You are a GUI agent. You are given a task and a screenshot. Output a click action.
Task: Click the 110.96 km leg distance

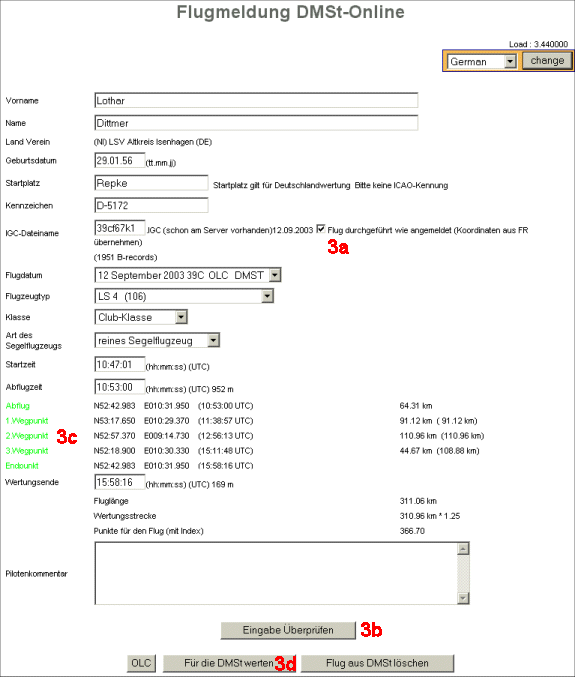418,436
